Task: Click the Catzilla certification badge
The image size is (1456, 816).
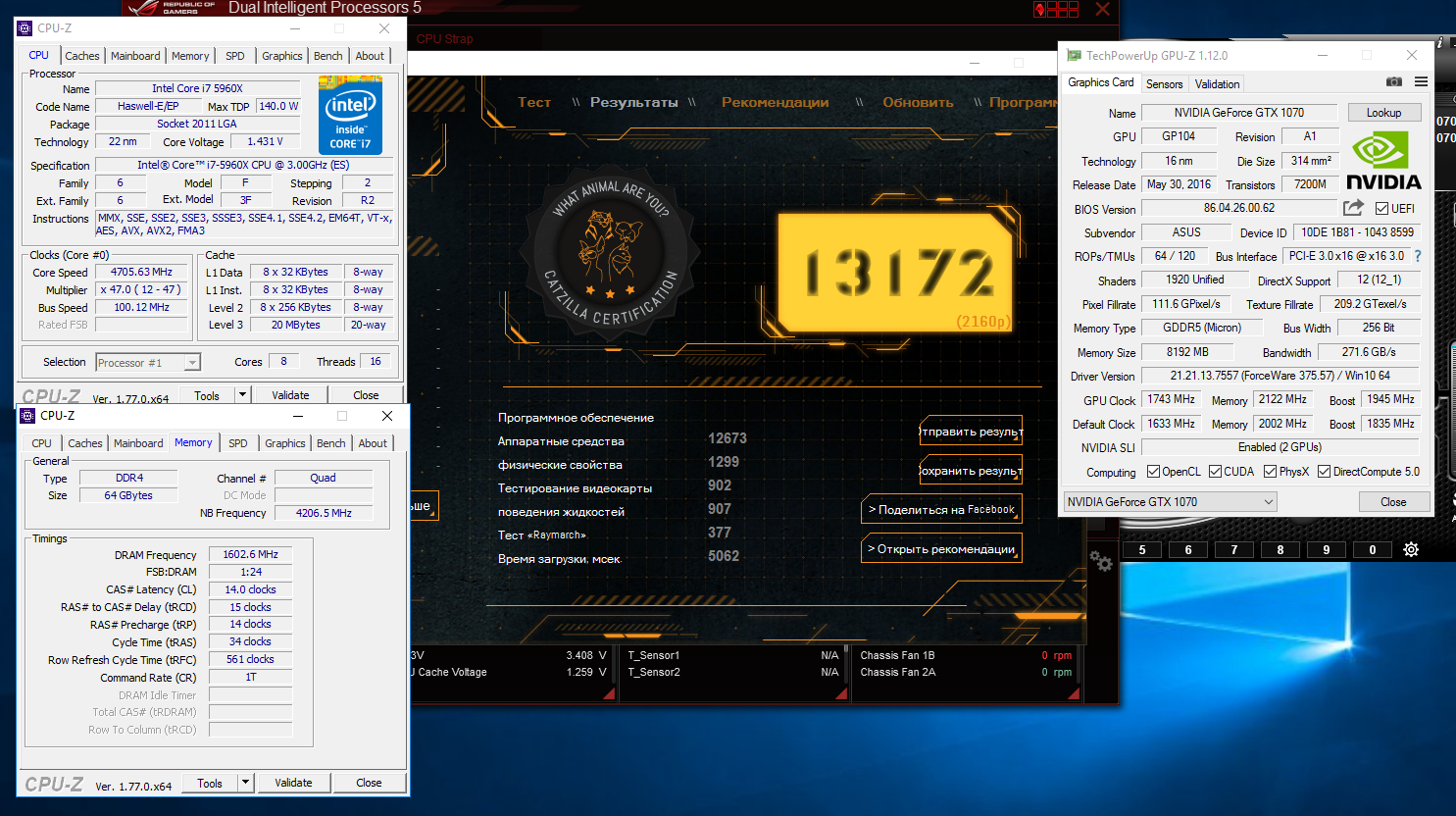Action: 610,255
